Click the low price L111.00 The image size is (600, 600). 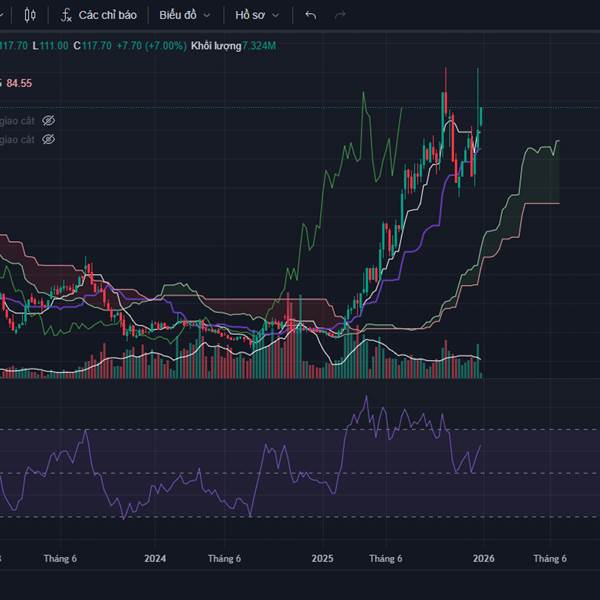click(x=50, y=46)
